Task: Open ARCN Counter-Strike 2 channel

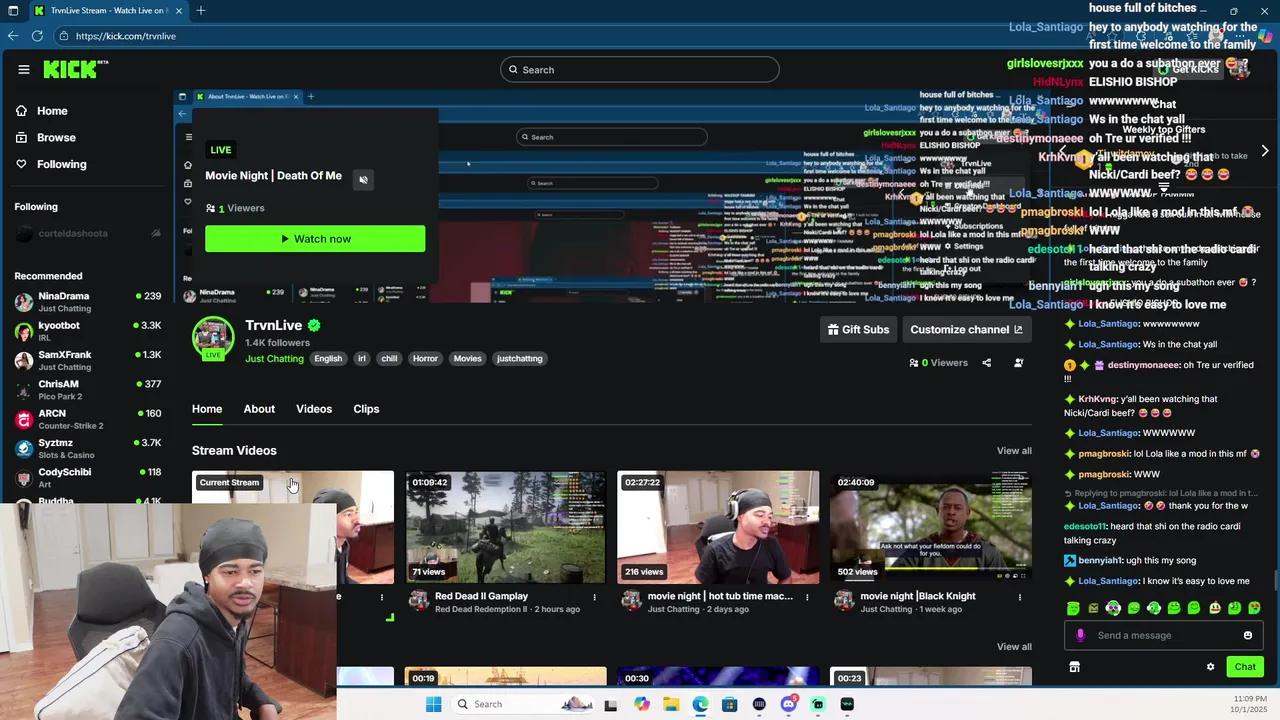Action: tap(88, 419)
